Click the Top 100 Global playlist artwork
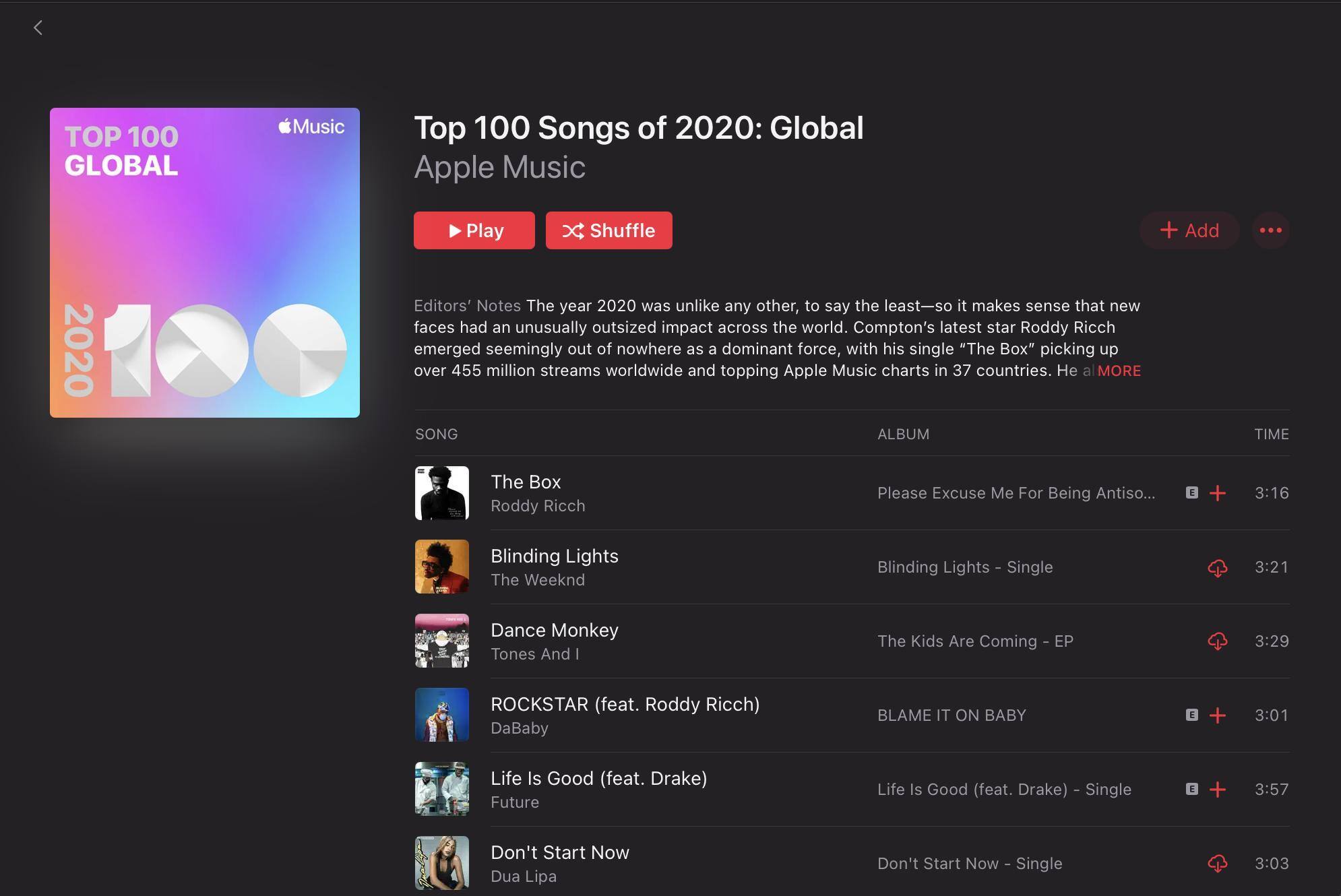The height and width of the screenshot is (896, 1341). tap(205, 263)
